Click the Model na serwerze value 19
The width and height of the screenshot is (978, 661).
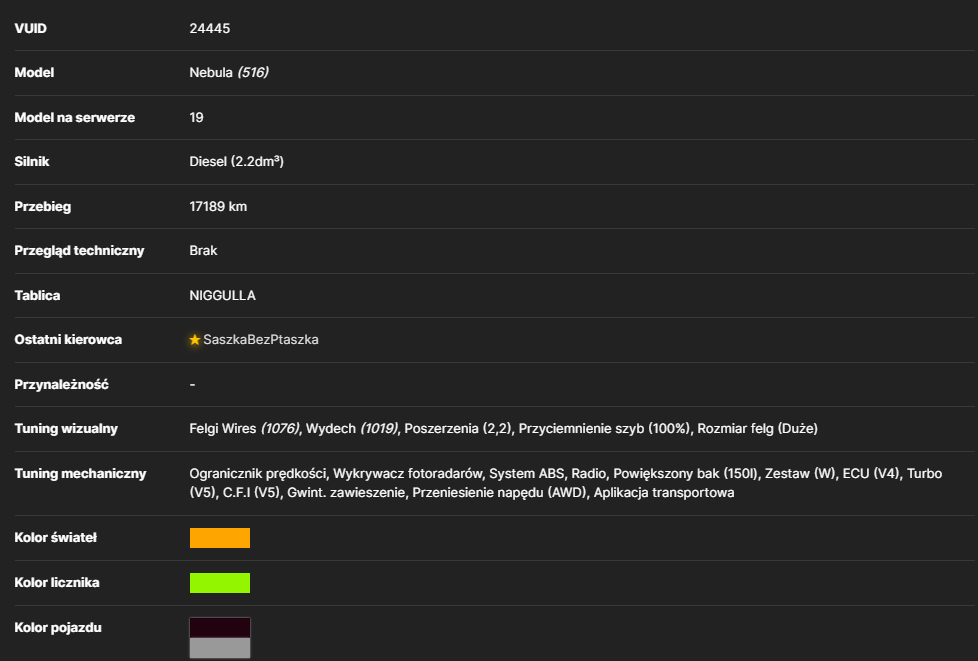point(196,118)
